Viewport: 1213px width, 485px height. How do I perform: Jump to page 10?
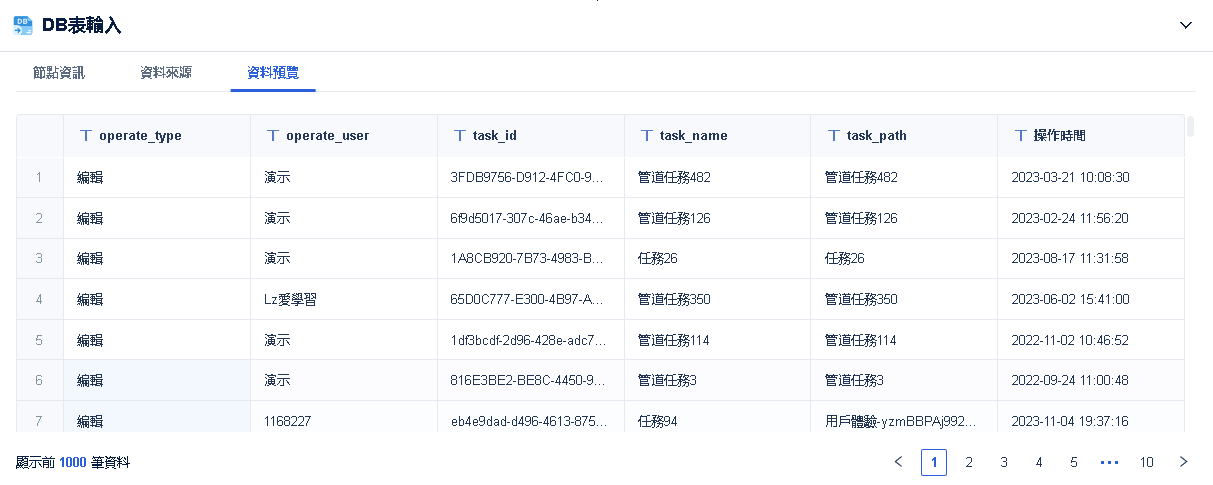pyautogui.click(x=1146, y=462)
